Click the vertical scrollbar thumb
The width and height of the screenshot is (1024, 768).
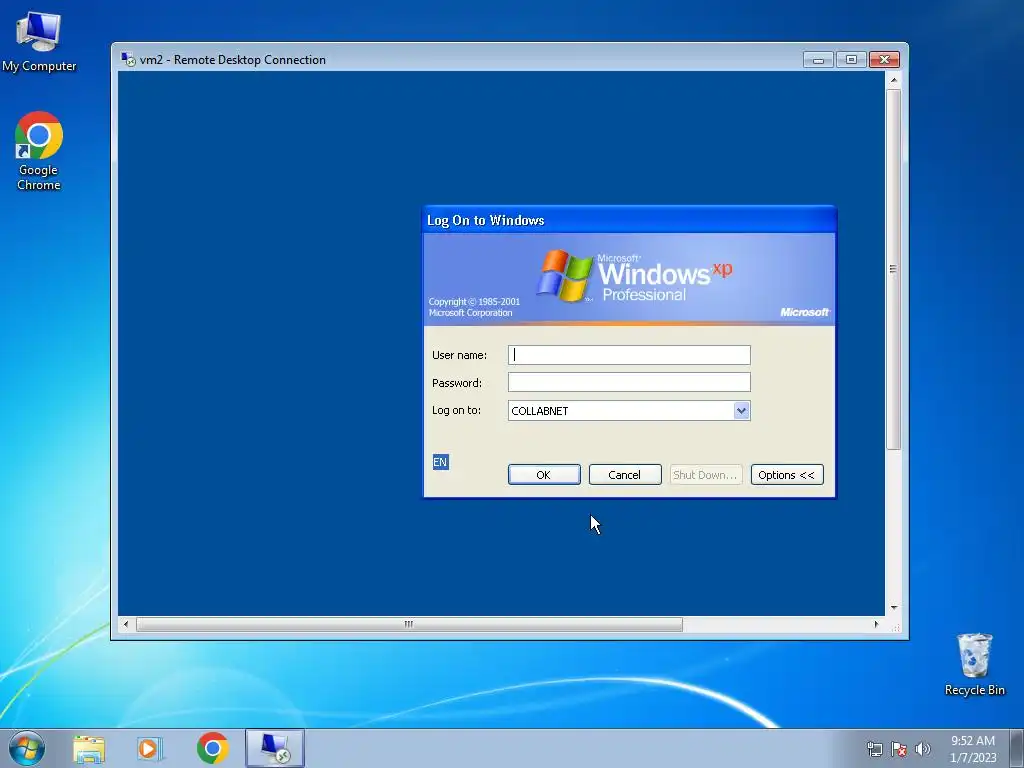[893, 268]
